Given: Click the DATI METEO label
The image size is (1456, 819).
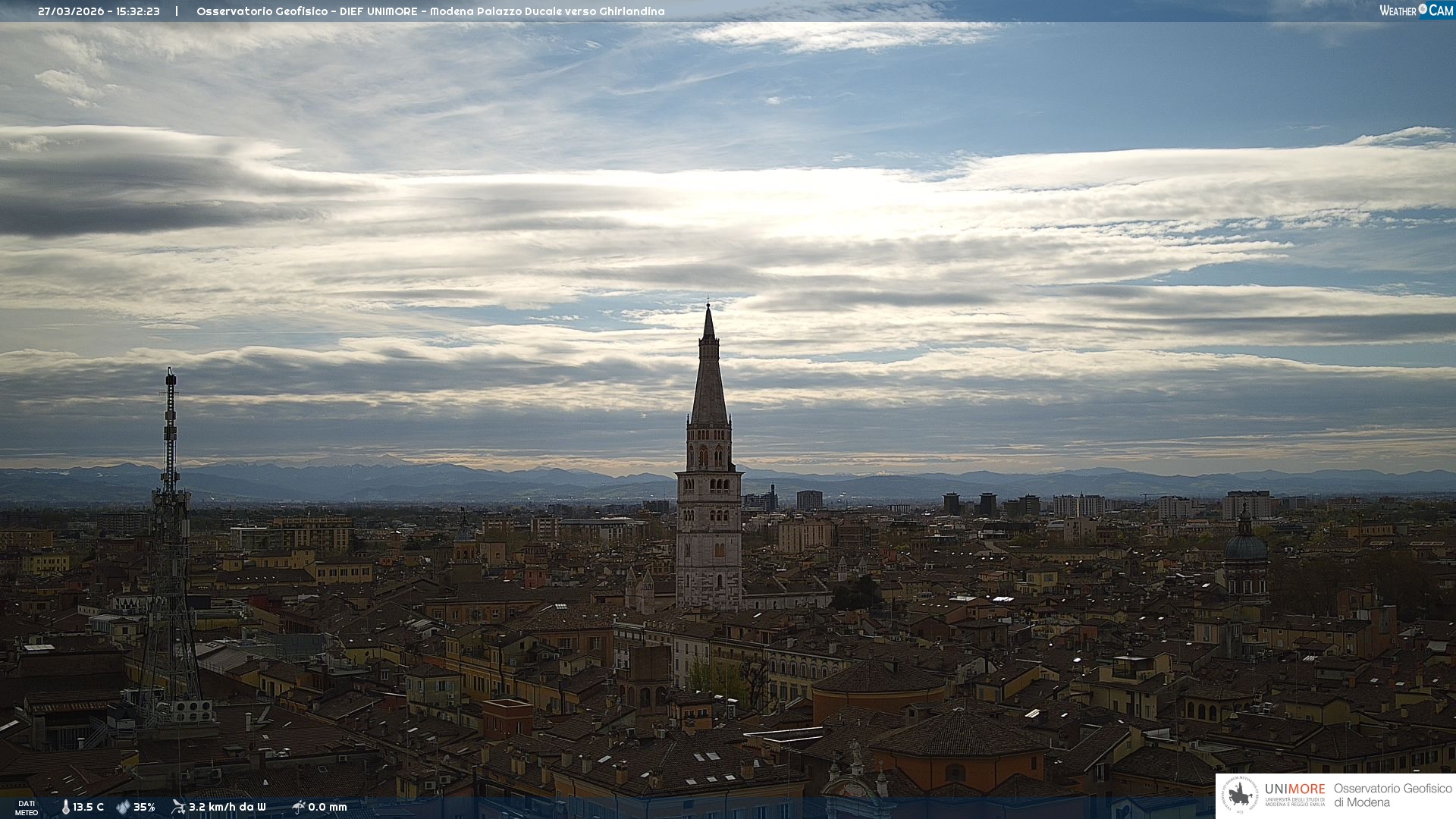Looking at the screenshot, I should 27,808.
